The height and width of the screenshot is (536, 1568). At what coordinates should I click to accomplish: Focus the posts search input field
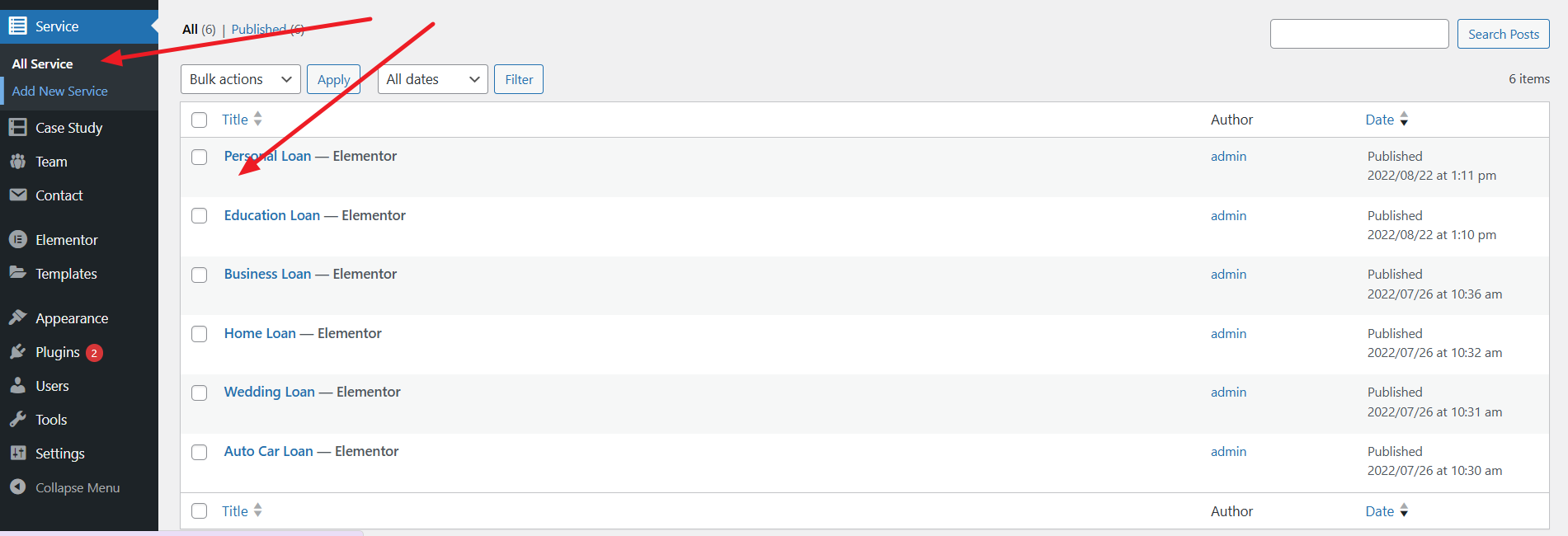1358,34
